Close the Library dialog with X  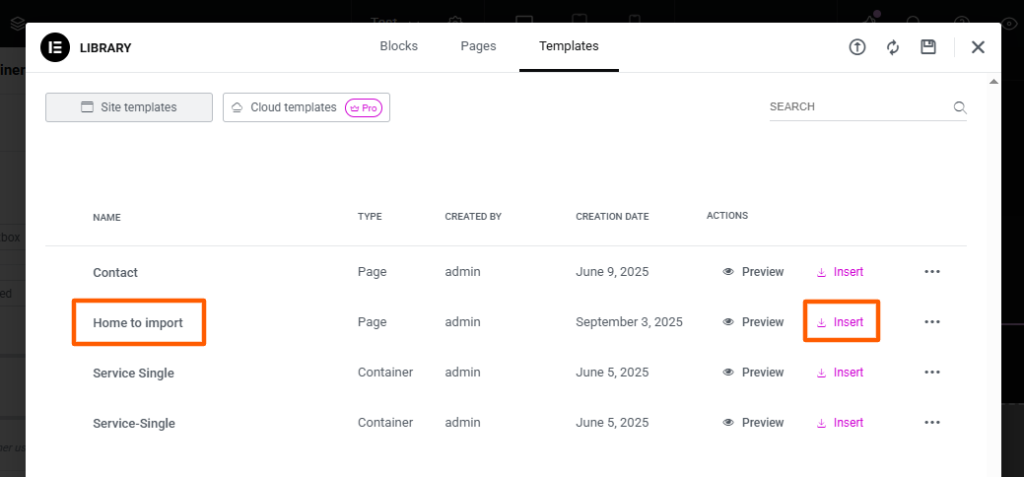pyautogui.click(x=978, y=47)
